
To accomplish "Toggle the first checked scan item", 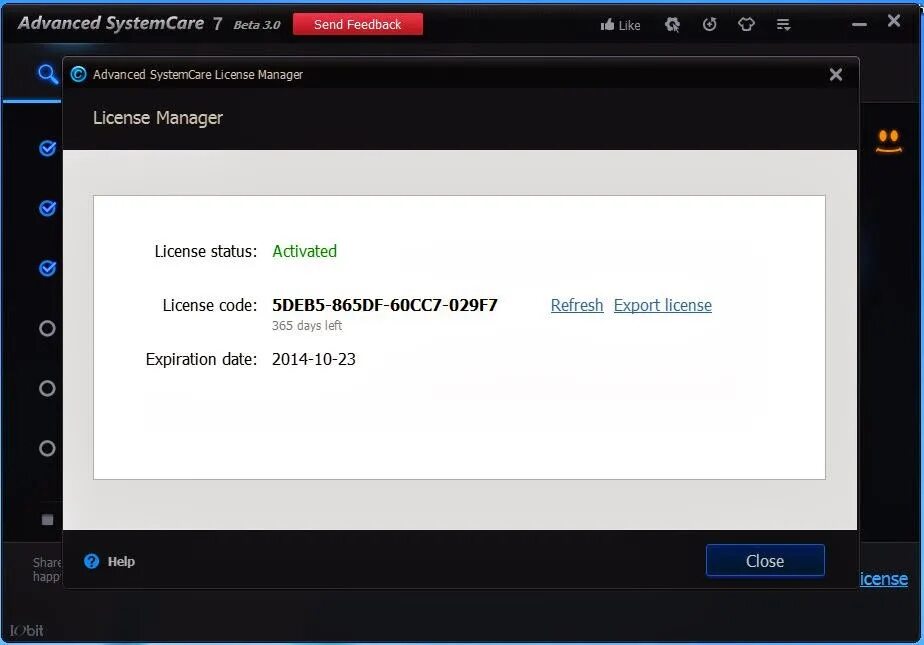I will point(48,148).
